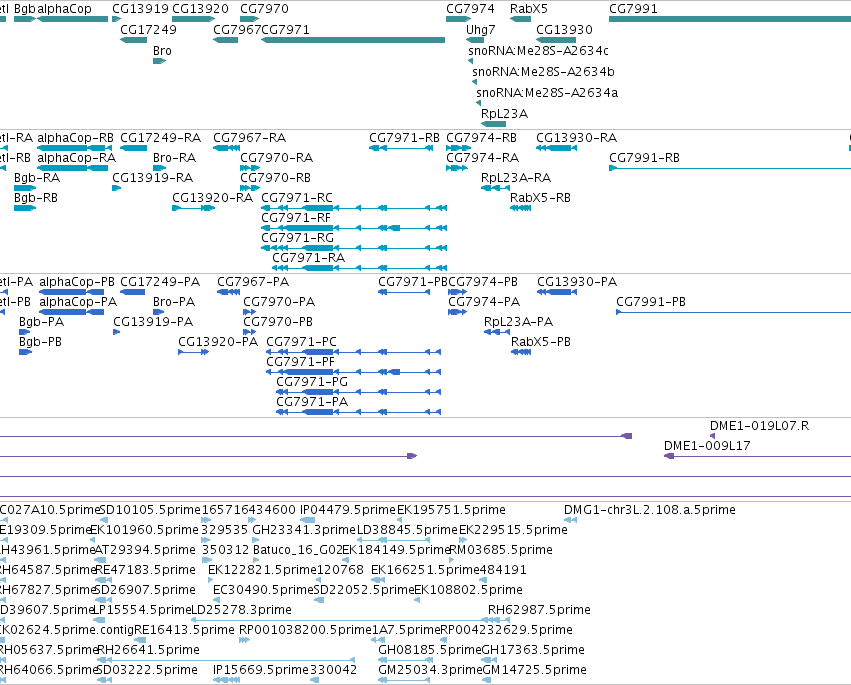The image size is (851, 685).
Task: Click the CG7970 gene label
Action: tap(264, 9)
